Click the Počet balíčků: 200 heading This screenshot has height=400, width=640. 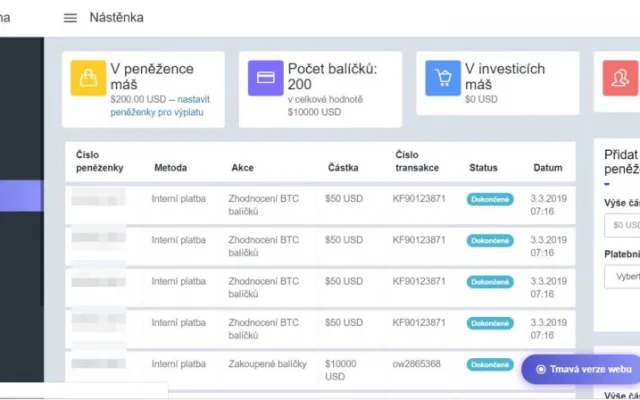click(333, 76)
